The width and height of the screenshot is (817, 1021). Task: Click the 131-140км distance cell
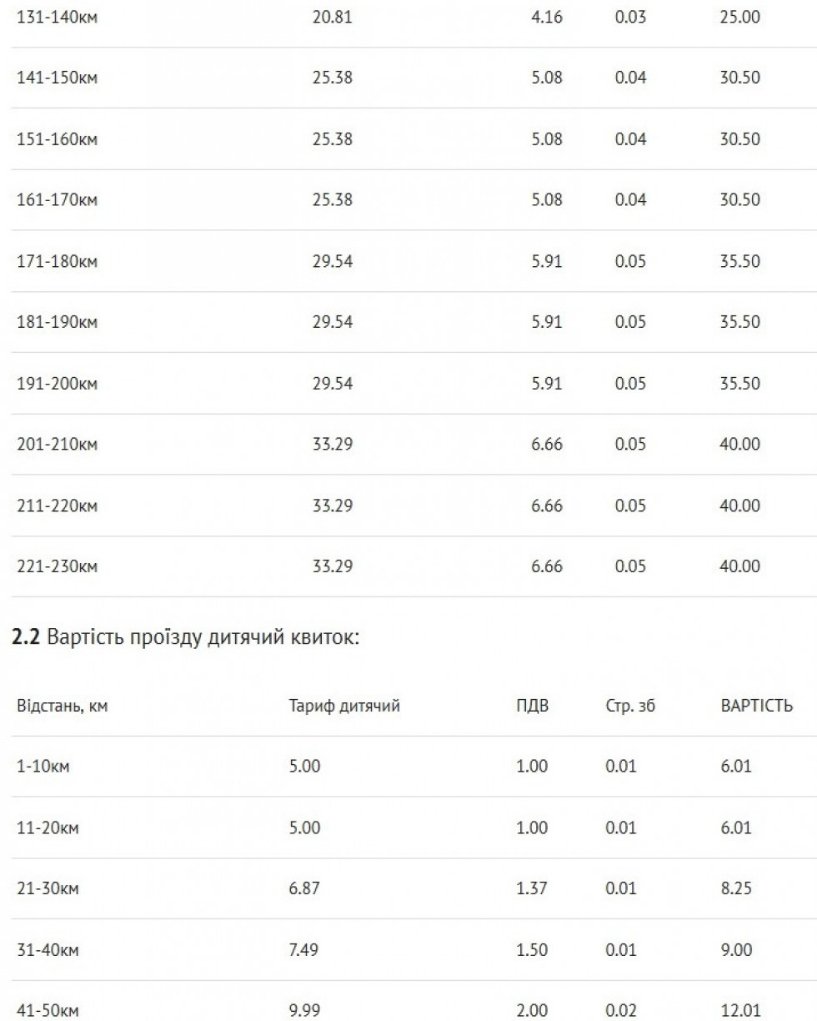(x=57, y=17)
